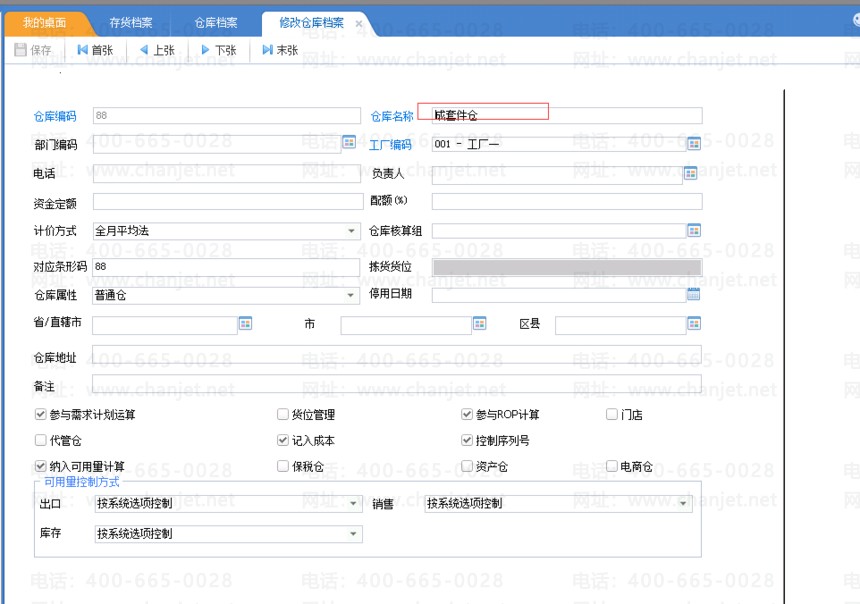Click the greyed 拣货货位 field
The height and width of the screenshot is (604, 860).
(x=567, y=267)
